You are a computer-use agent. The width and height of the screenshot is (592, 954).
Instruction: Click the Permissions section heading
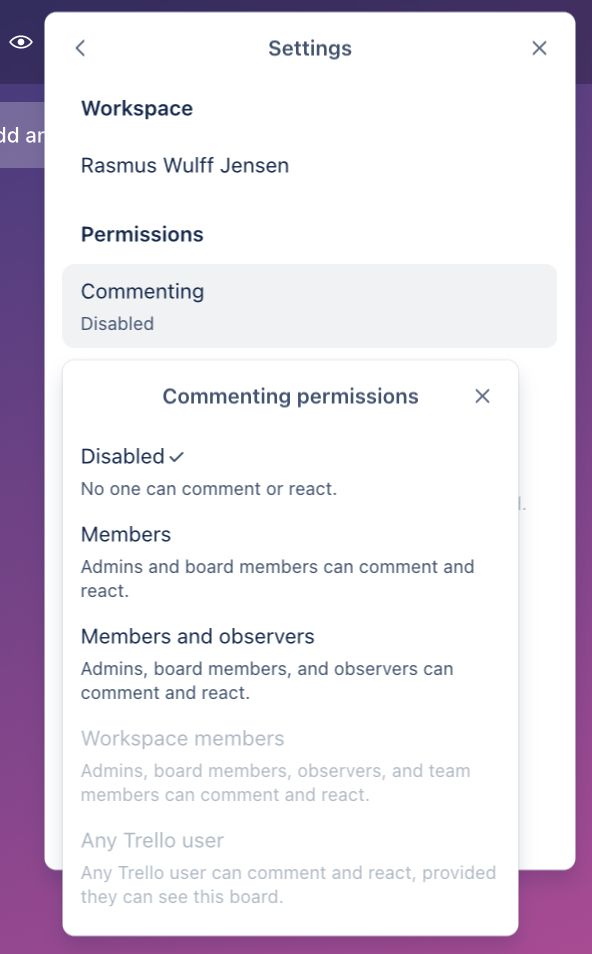coord(142,234)
